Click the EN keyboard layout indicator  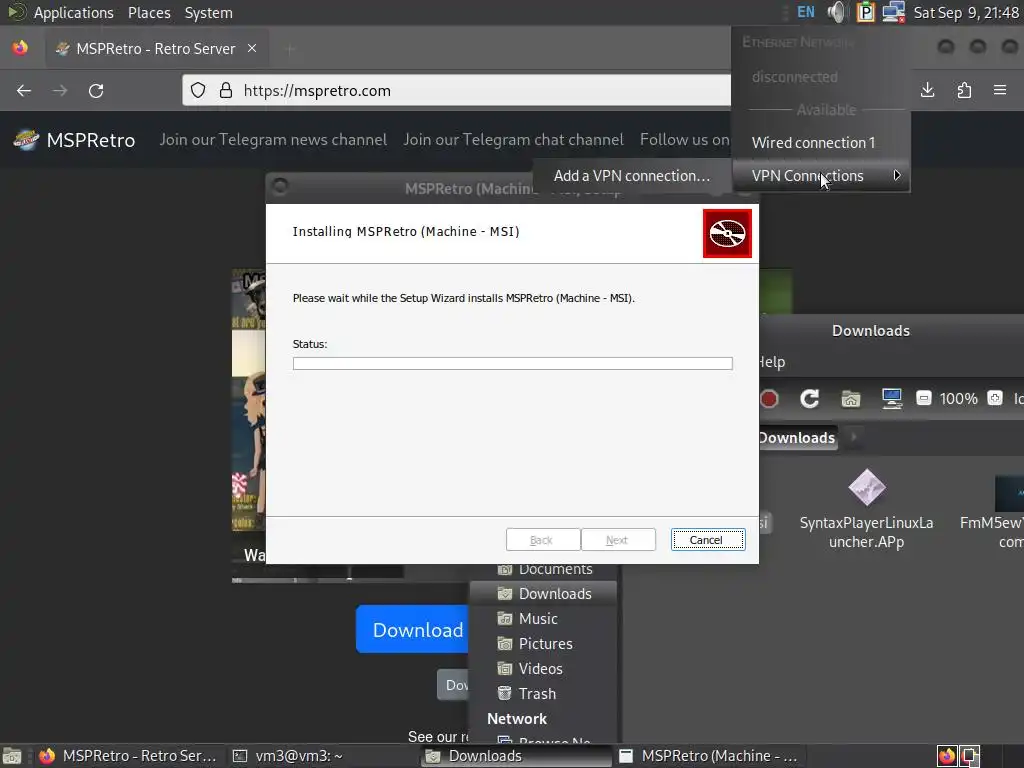pos(806,12)
